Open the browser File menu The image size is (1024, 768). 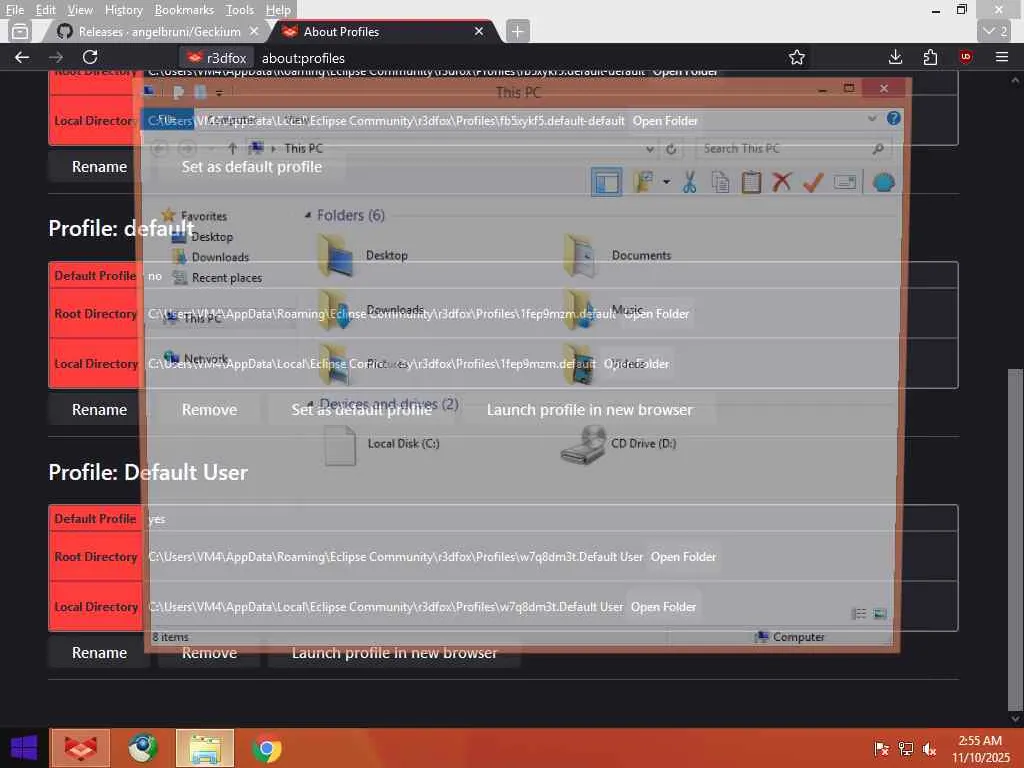[14, 10]
